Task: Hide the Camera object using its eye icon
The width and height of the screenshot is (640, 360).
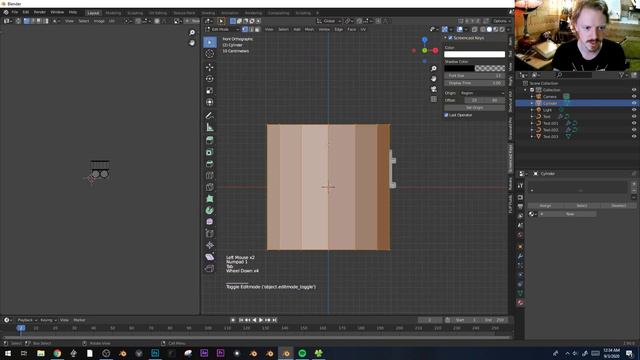Action: tap(634, 97)
